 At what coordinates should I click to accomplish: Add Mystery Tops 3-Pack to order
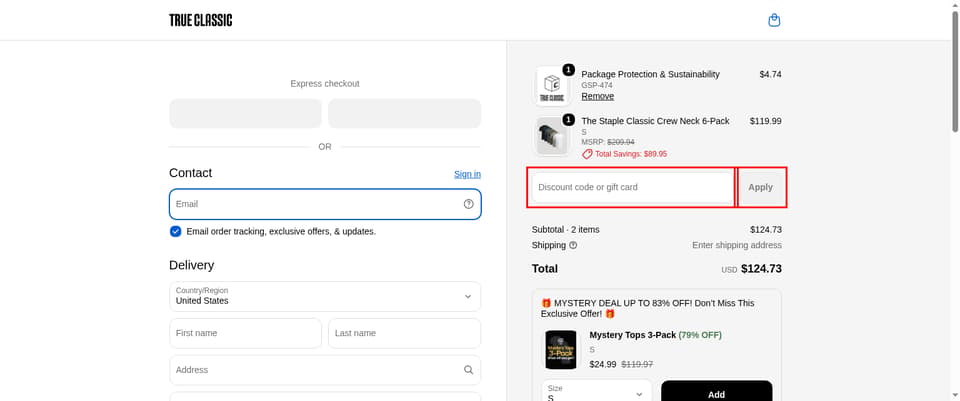tap(716, 392)
